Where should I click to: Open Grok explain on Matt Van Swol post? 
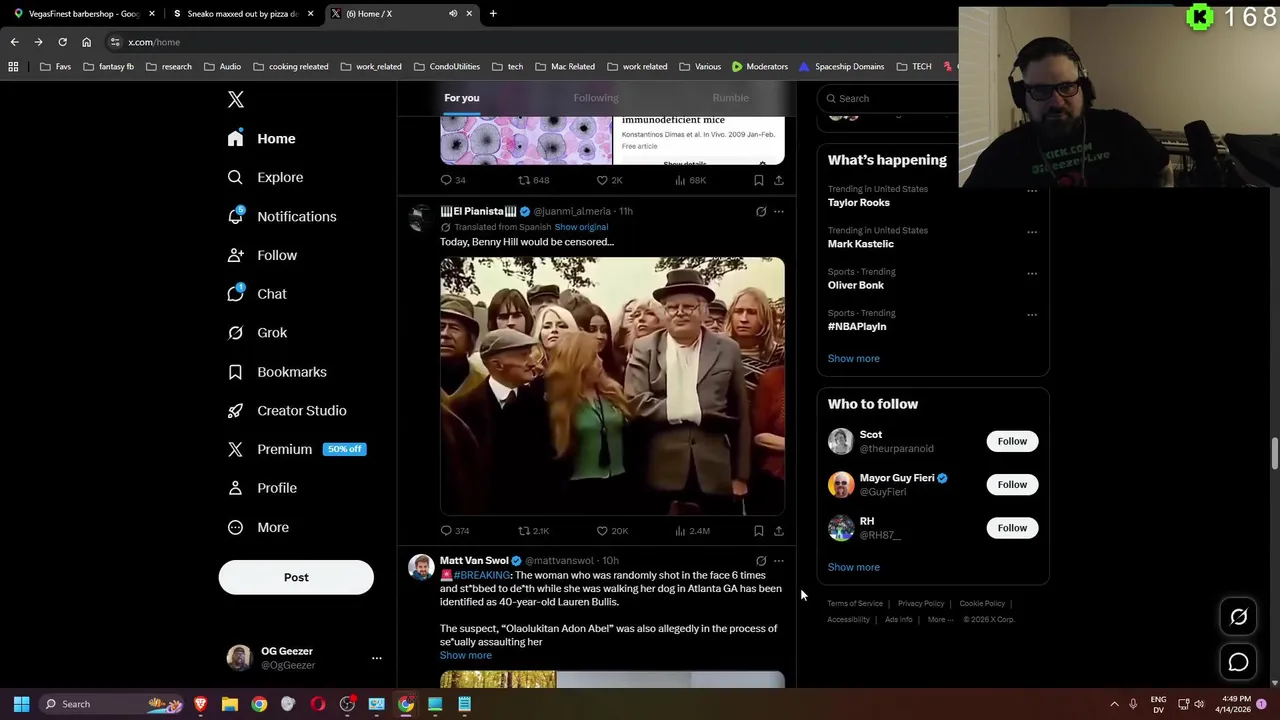[761, 561]
